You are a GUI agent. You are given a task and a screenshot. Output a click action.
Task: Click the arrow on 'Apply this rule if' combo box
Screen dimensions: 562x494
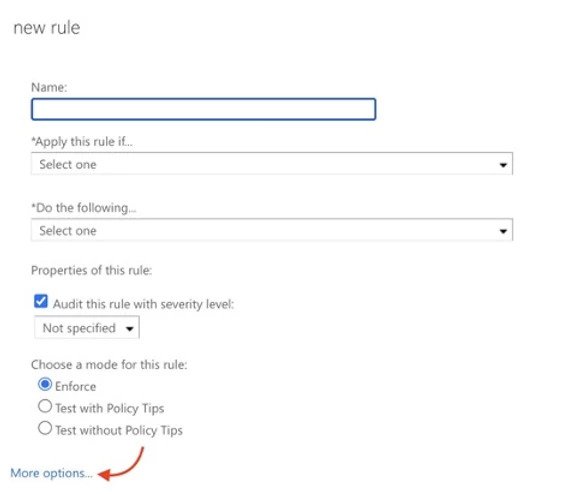pos(503,165)
